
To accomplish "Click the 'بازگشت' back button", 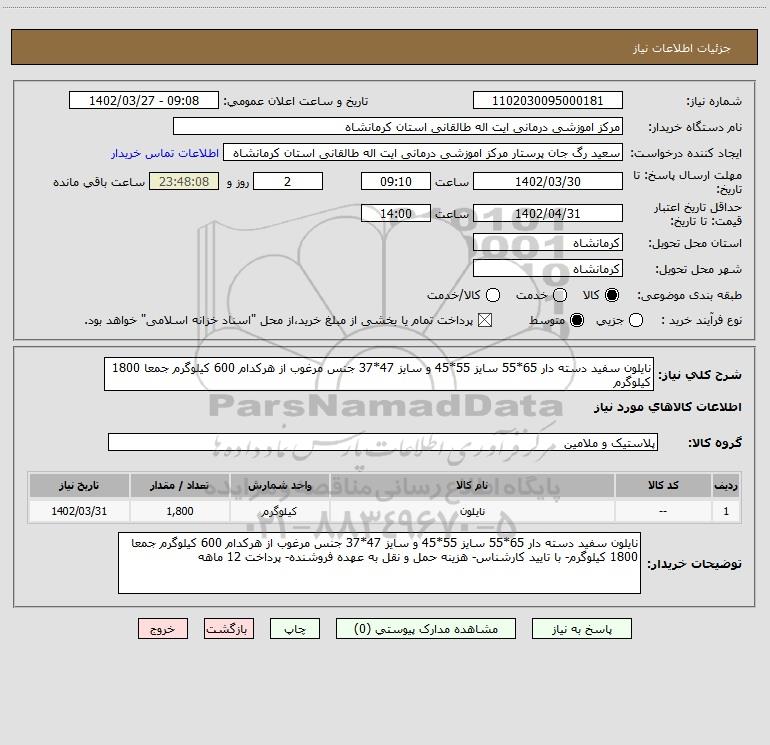I will pyautogui.click(x=229, y=629).
